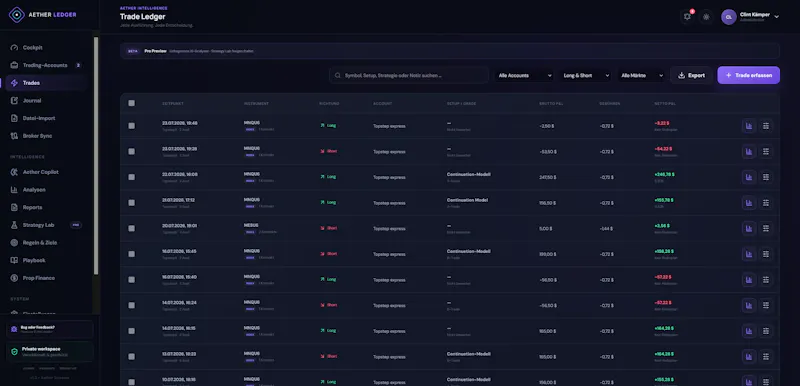800x386 pixels.
Task: Open notifications bell in the header
Action: point(687,17)
